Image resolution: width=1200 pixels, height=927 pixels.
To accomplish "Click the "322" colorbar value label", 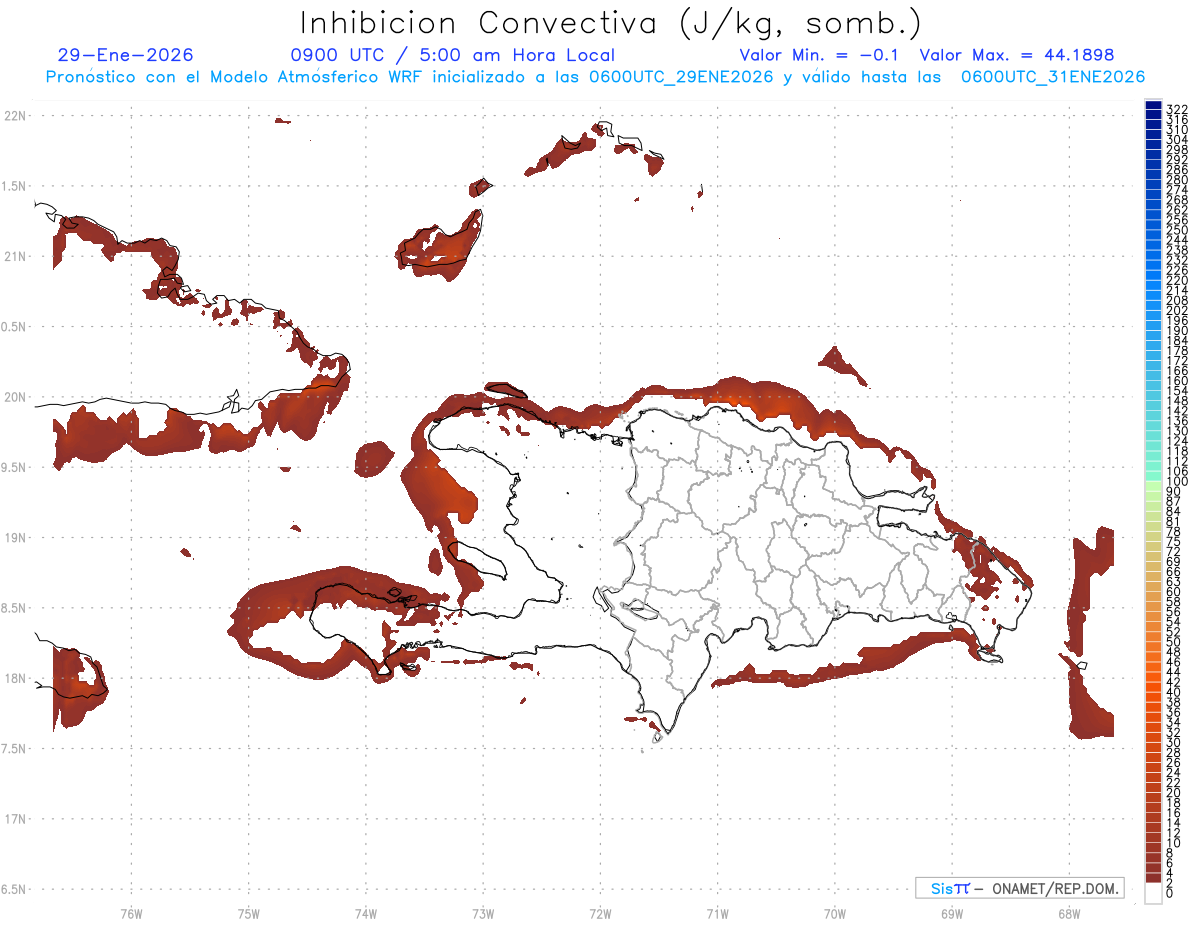I will point(1177,108).
